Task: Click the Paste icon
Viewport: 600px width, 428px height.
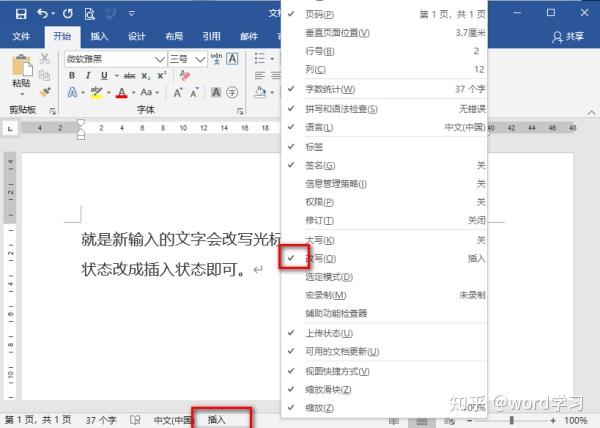Action: pyautogui.click(x=22, y=66)
